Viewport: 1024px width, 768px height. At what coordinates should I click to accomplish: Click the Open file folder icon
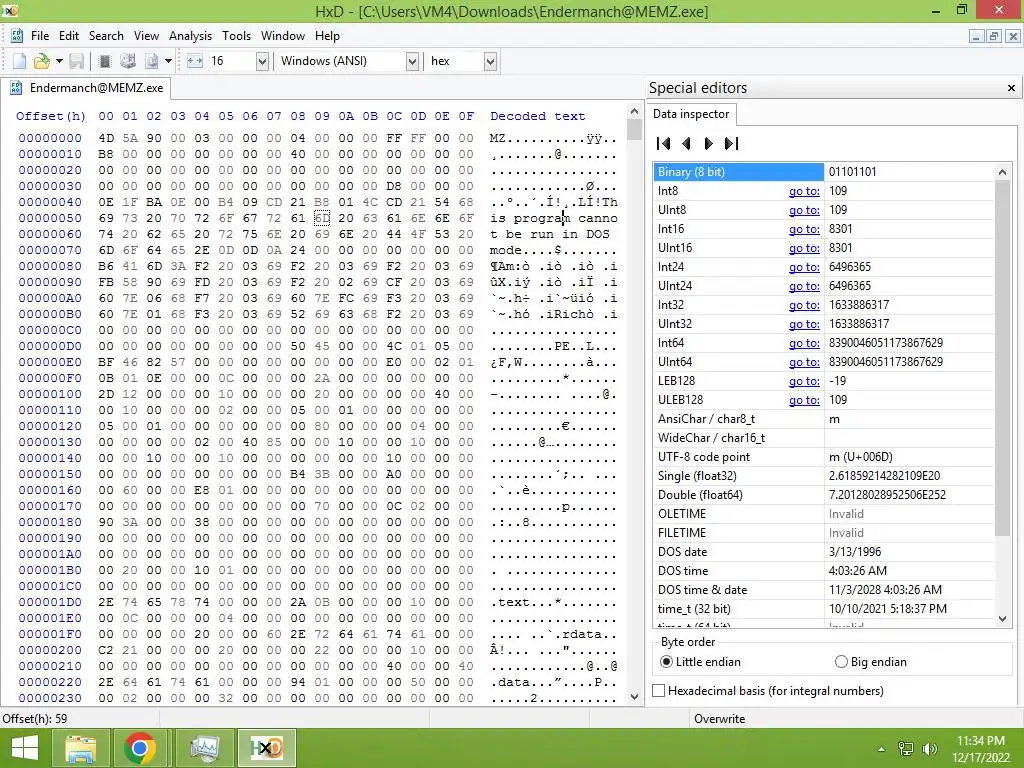pyautogui.click(x=42, y=61)
